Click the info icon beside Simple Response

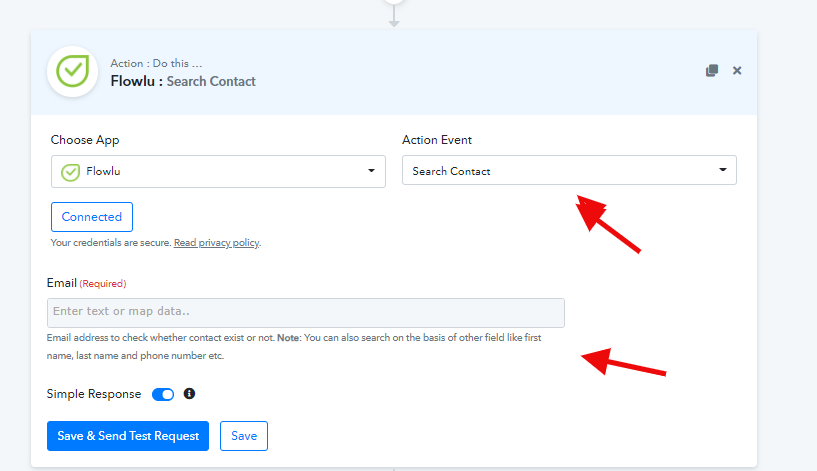point(189,394)
